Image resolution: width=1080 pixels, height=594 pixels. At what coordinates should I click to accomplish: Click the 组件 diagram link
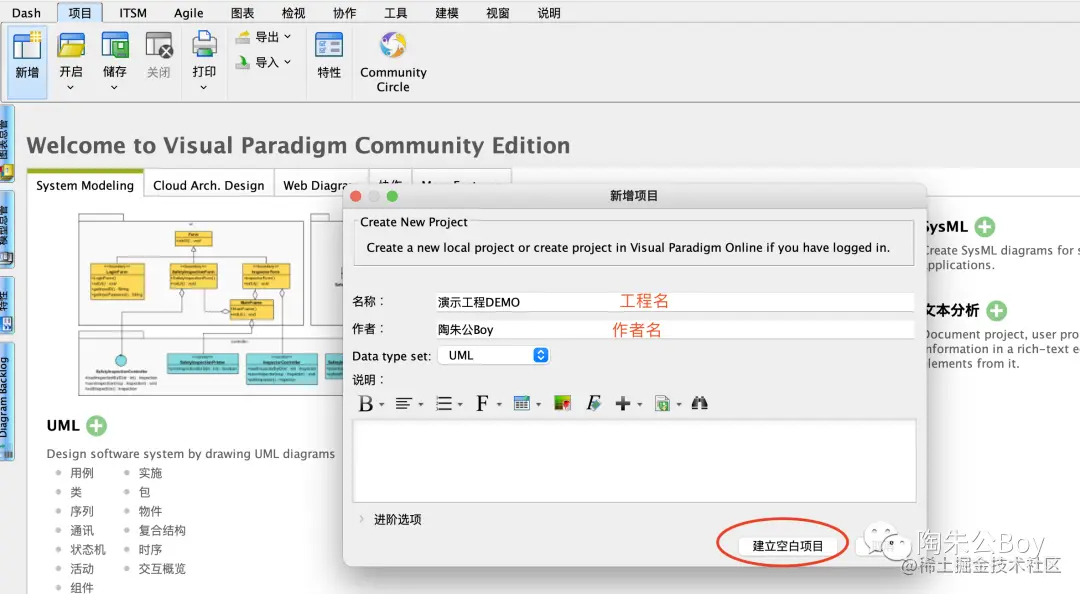pyautogui.click(x=82, y=588)
